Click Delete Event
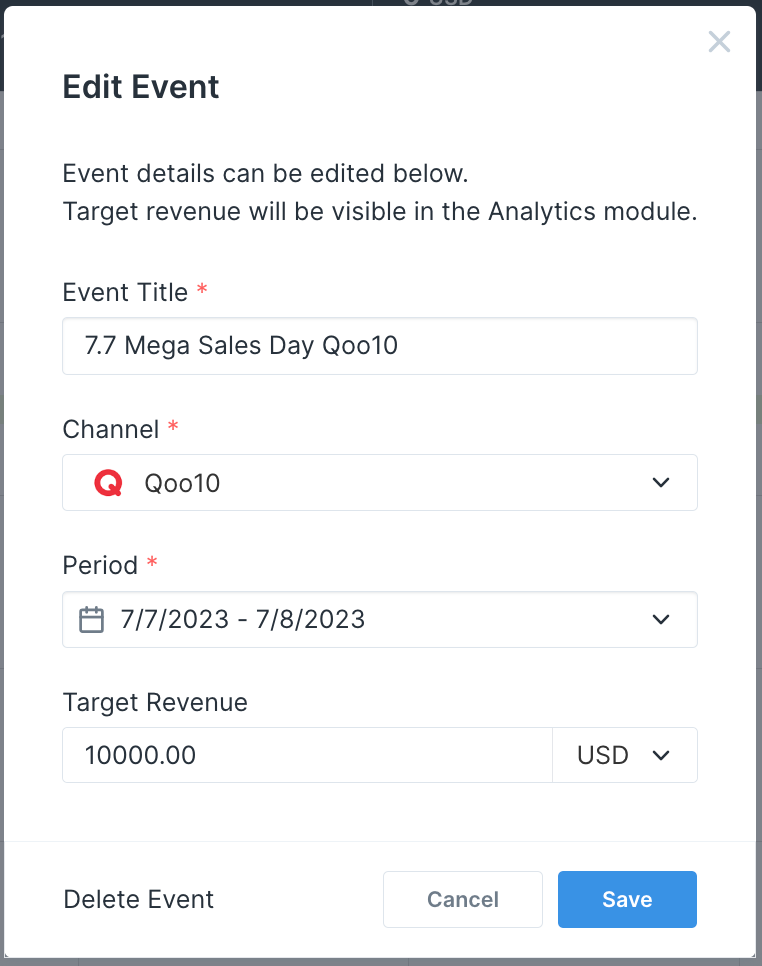 pos(139,899)
